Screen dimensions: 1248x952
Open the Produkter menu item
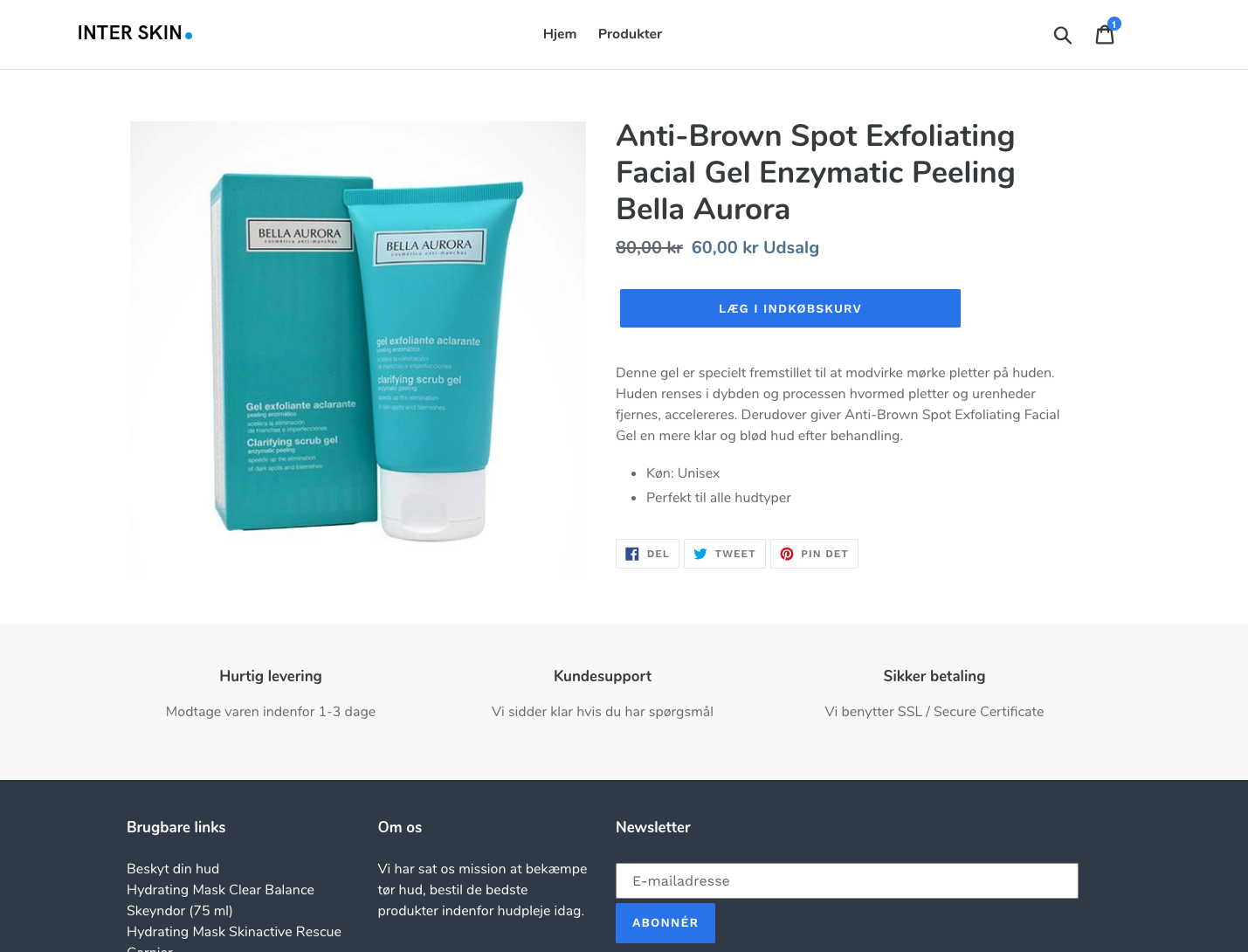630,34
